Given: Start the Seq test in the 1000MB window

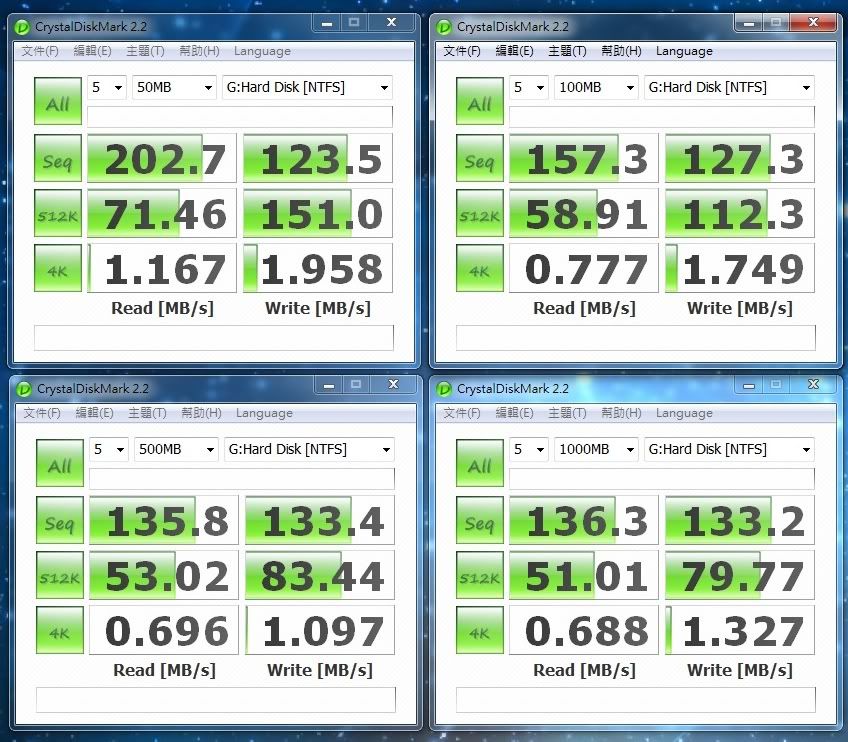Looking at the screenshot, I should (x=480, y=520).
